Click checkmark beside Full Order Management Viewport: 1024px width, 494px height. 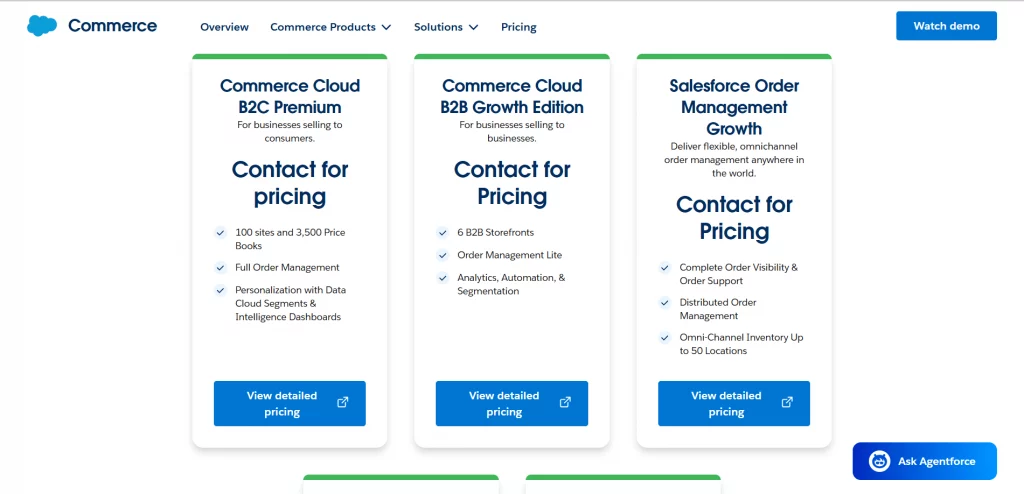pos(220,267)
